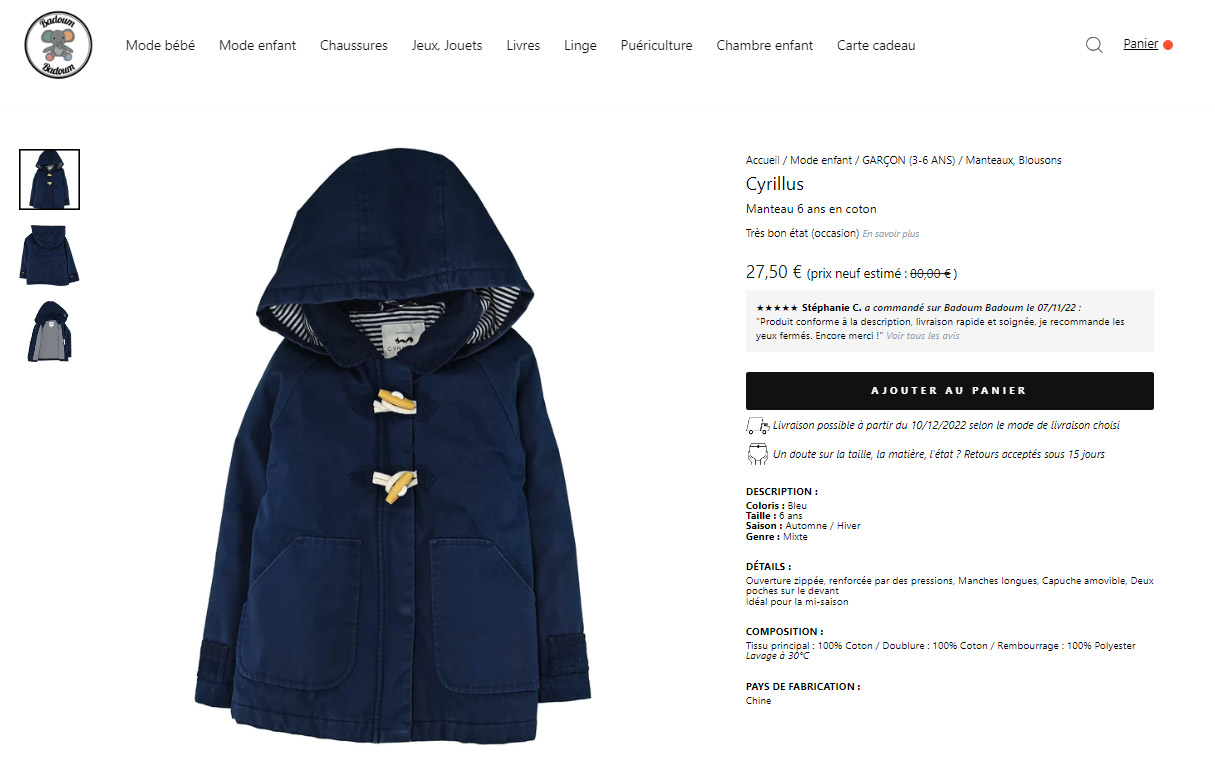Click the returns box icon
1215x768 pixels.
pyautogui.click(x=757, y=454)
